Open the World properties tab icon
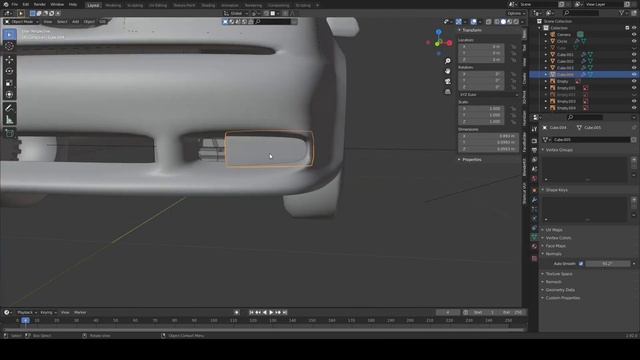Viewport: 640px width, 360px height. pos(534,179)
